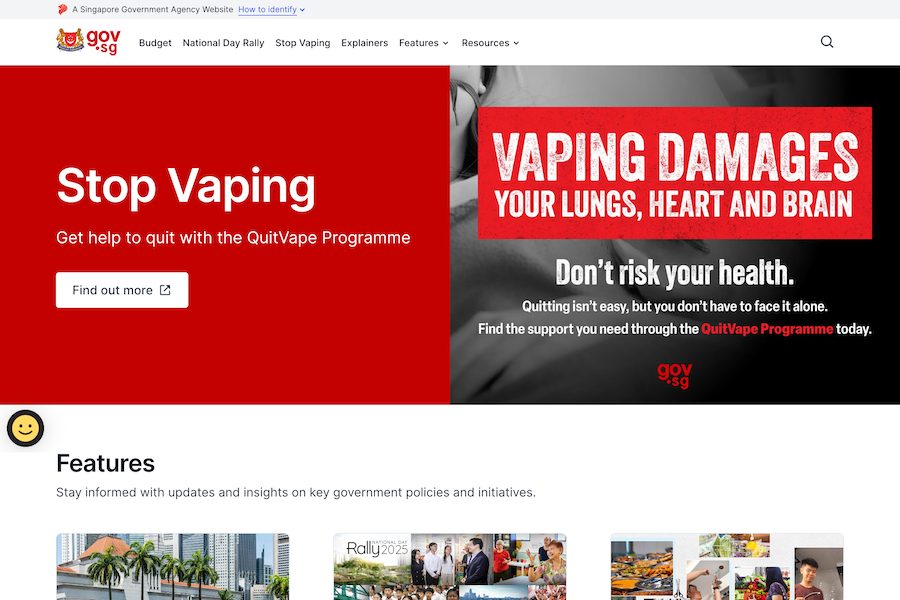Click the Features section heading
This screenshot has width=900, height=600.
(x=105, y=463)
